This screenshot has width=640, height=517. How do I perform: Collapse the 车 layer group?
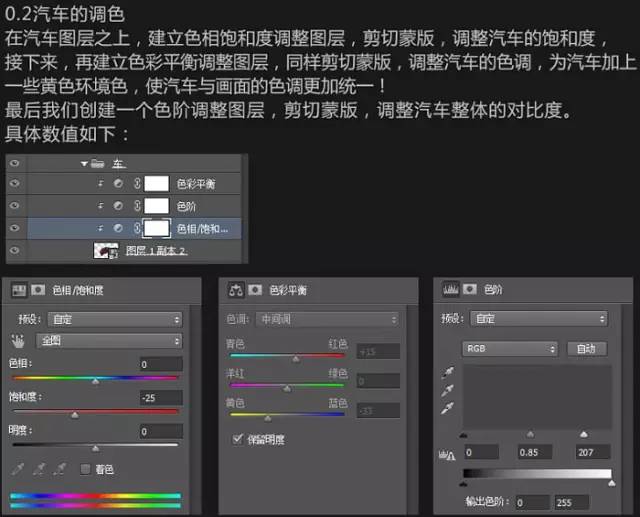point(85,163)
